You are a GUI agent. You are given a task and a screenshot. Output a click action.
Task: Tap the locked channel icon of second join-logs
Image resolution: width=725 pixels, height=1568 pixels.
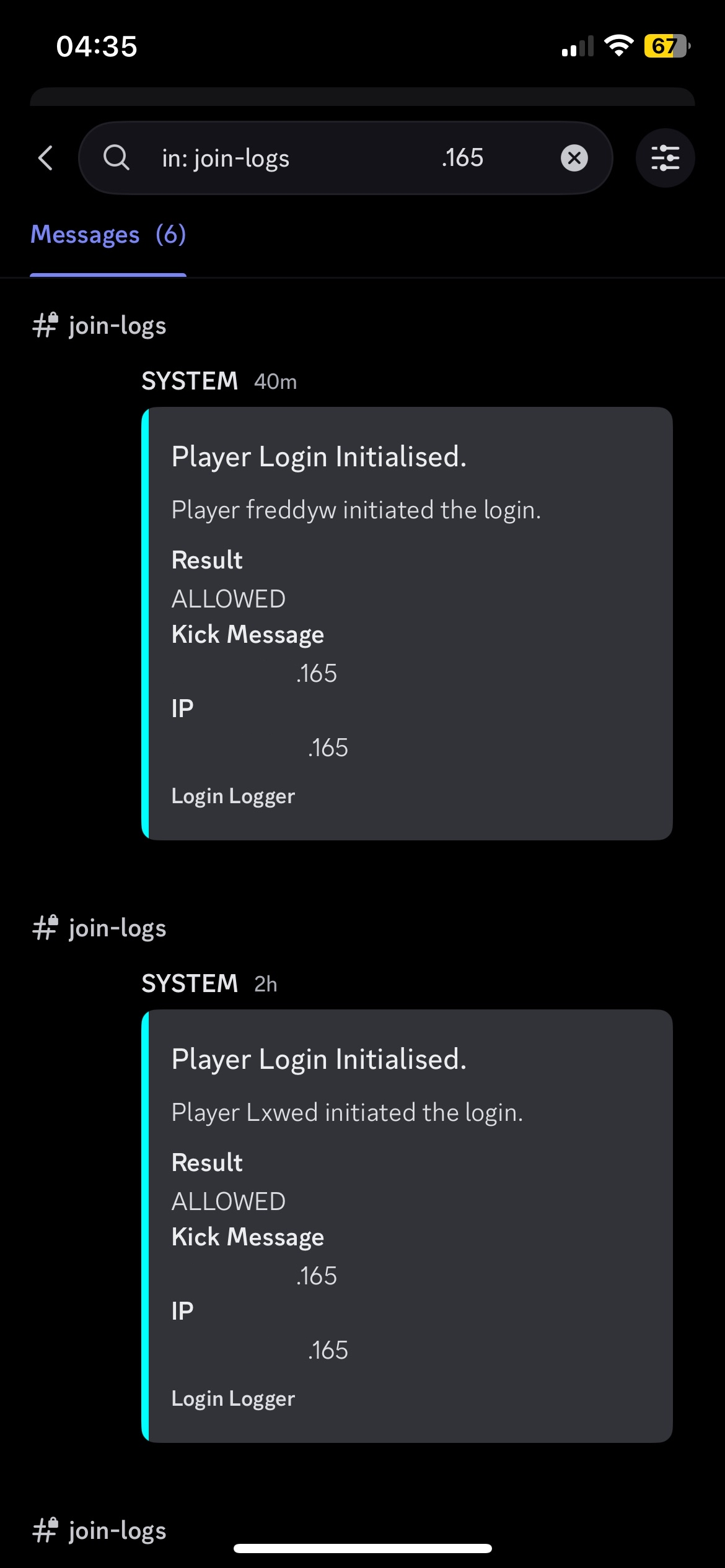click(x=45, y=928)
